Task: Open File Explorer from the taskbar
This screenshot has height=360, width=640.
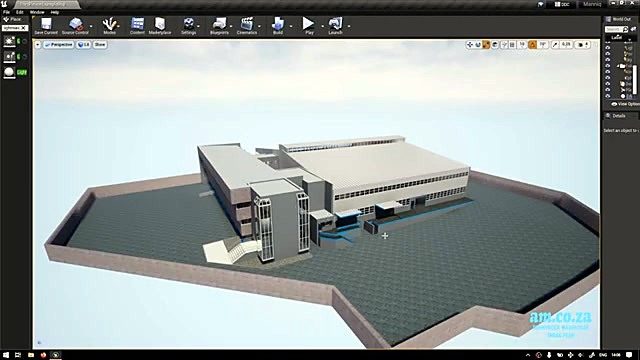Action: [x=31, y=355]
